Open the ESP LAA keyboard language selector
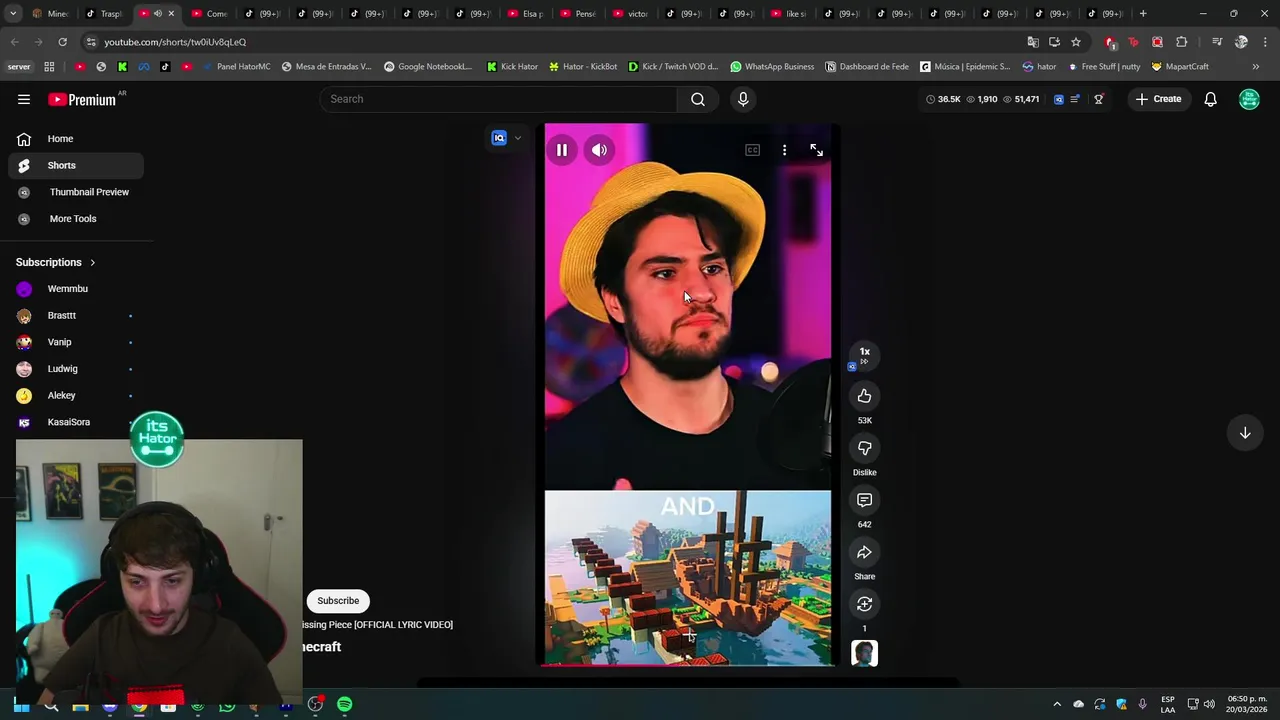 [x=1168, y=705]
